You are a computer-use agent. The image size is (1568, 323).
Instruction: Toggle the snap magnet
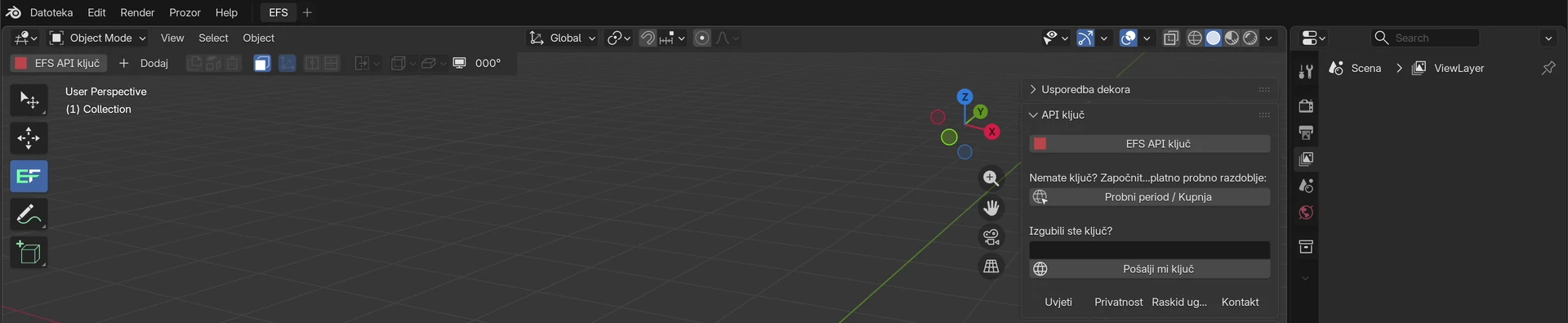[x=647, y=38]
